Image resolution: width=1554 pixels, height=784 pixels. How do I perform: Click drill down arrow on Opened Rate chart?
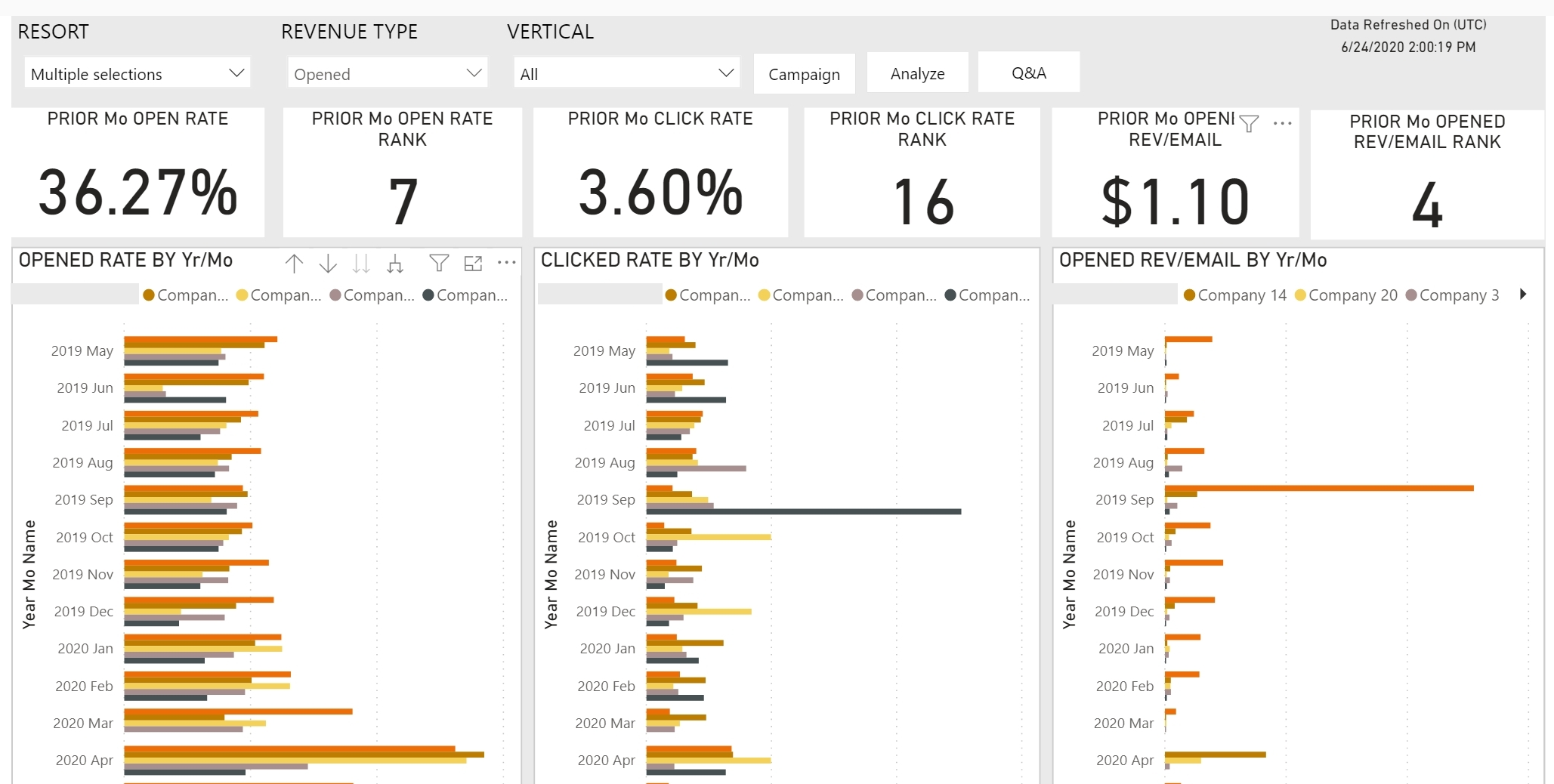point(328,264)
